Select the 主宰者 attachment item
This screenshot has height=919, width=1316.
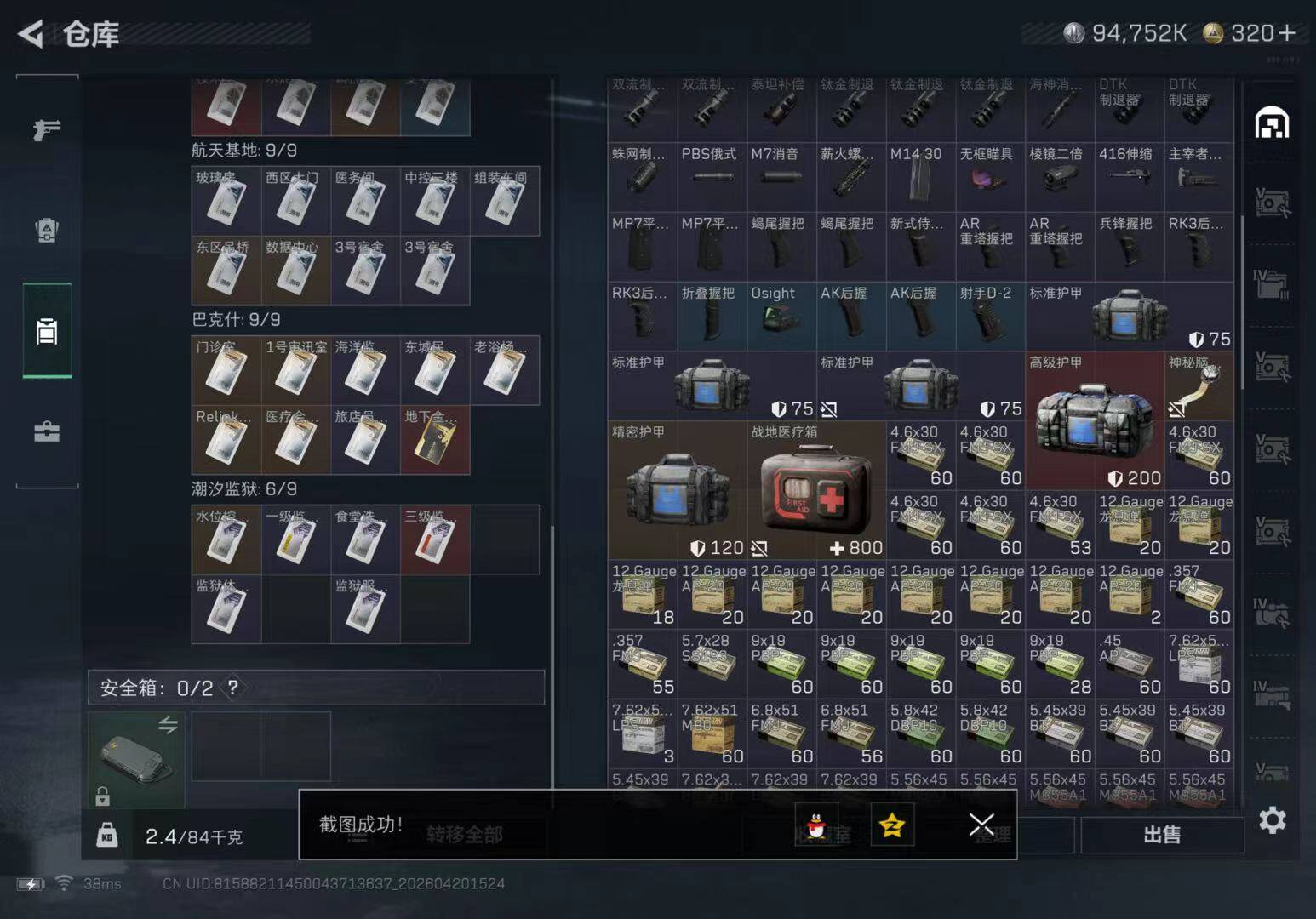1199,177
